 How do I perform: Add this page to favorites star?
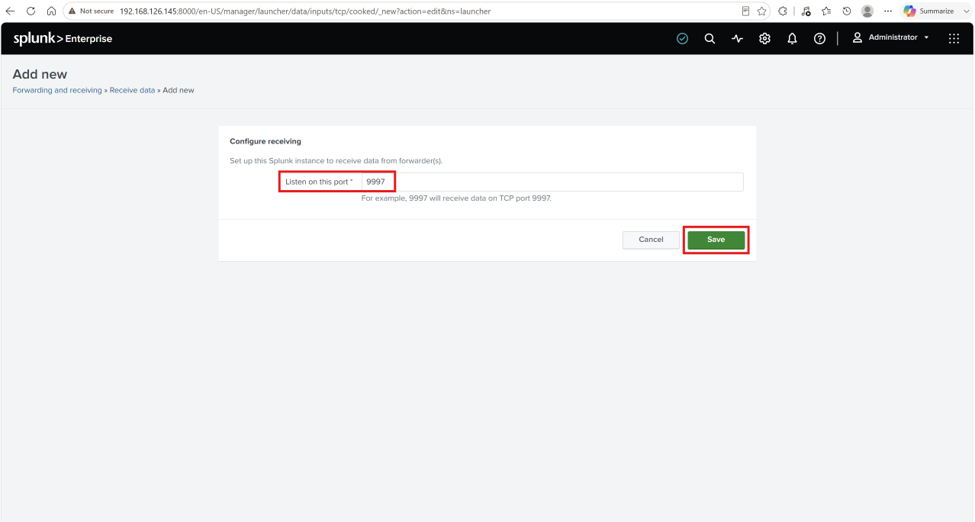click(x=762, y=11)
